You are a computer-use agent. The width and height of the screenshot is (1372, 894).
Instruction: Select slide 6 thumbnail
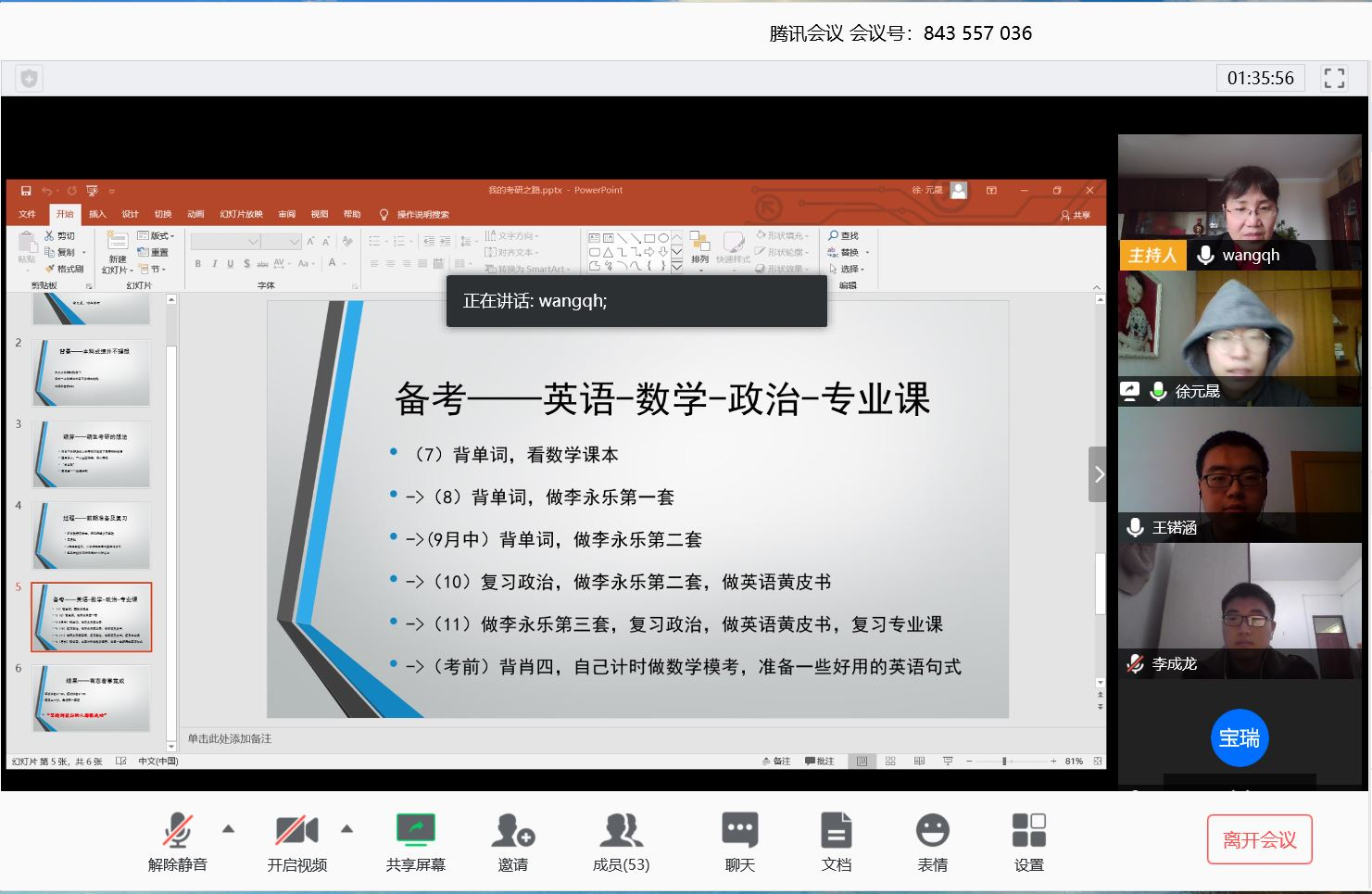[x=91, y=699]
